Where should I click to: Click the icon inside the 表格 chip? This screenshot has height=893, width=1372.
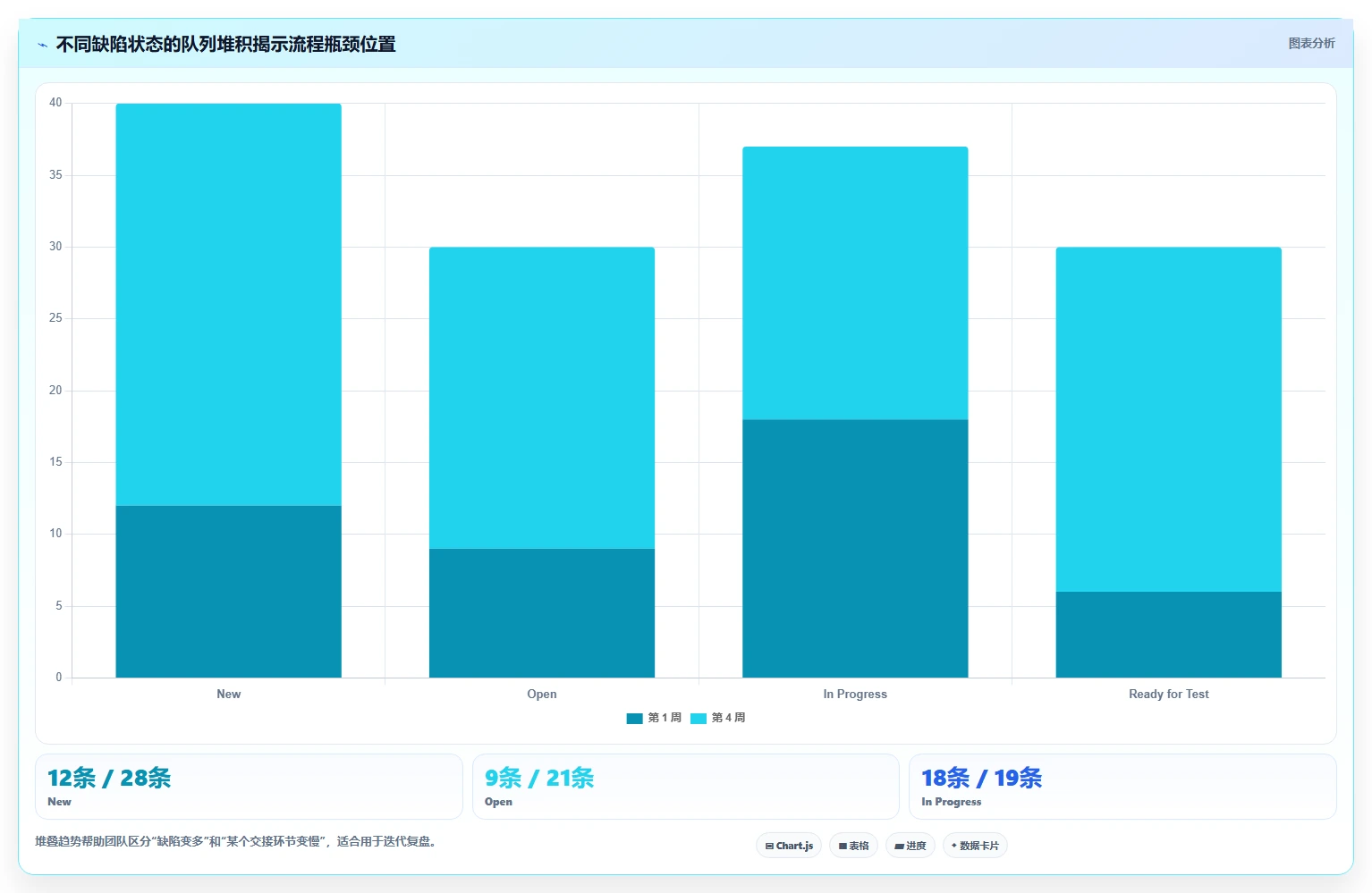(843, 846)
